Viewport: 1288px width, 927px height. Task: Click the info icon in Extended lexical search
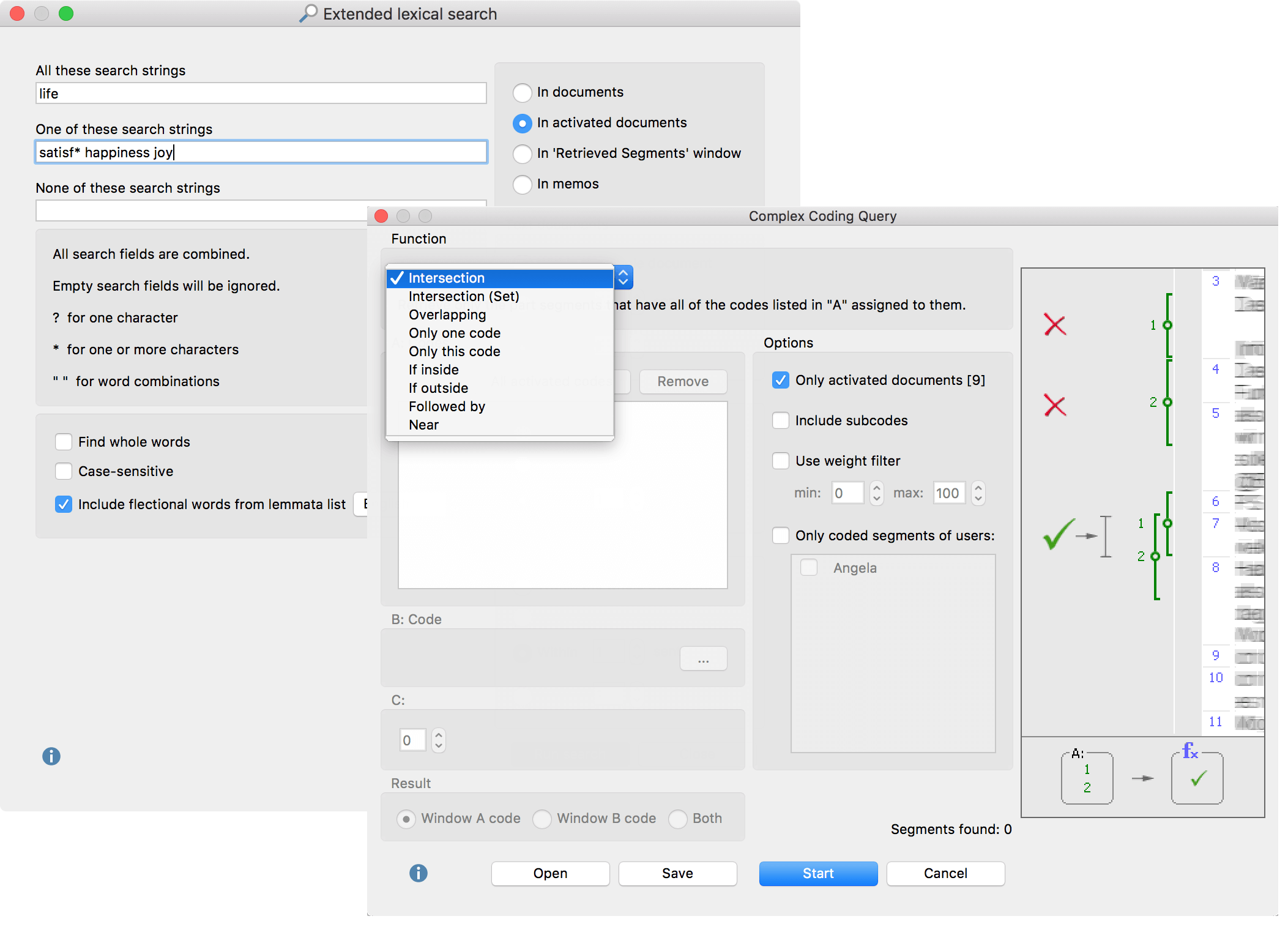51,756
